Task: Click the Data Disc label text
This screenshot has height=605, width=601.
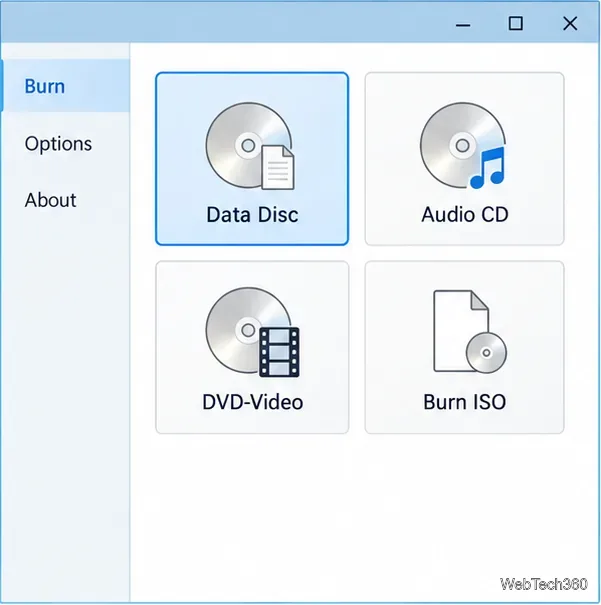Action: [252, 215]
